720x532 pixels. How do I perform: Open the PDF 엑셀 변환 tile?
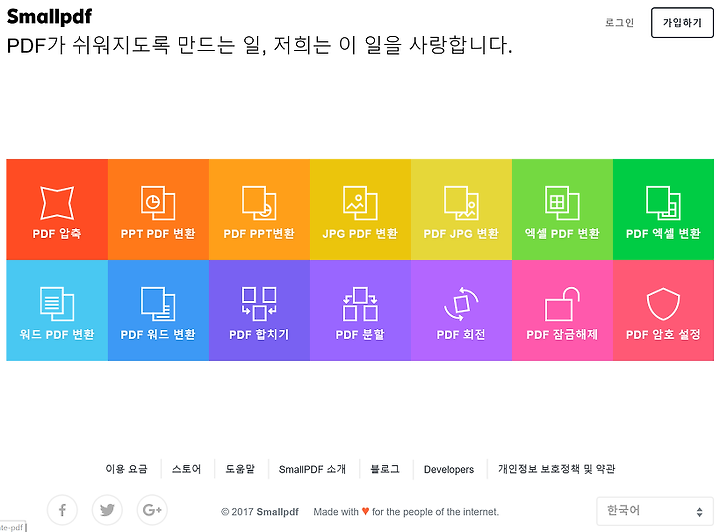coord(664,209)
